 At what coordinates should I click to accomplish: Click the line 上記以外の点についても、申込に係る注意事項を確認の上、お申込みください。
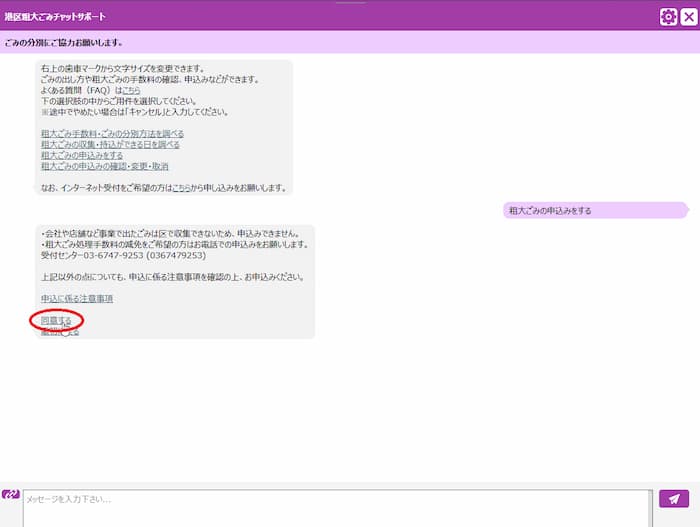point(173,277)
